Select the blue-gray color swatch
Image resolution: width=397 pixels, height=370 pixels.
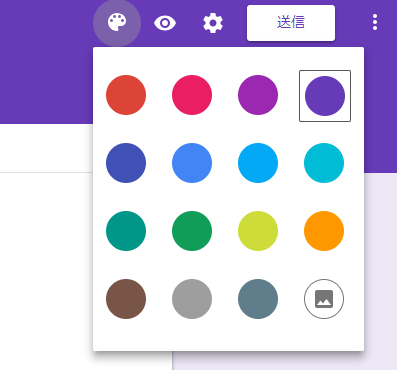[x=258, y=299]
